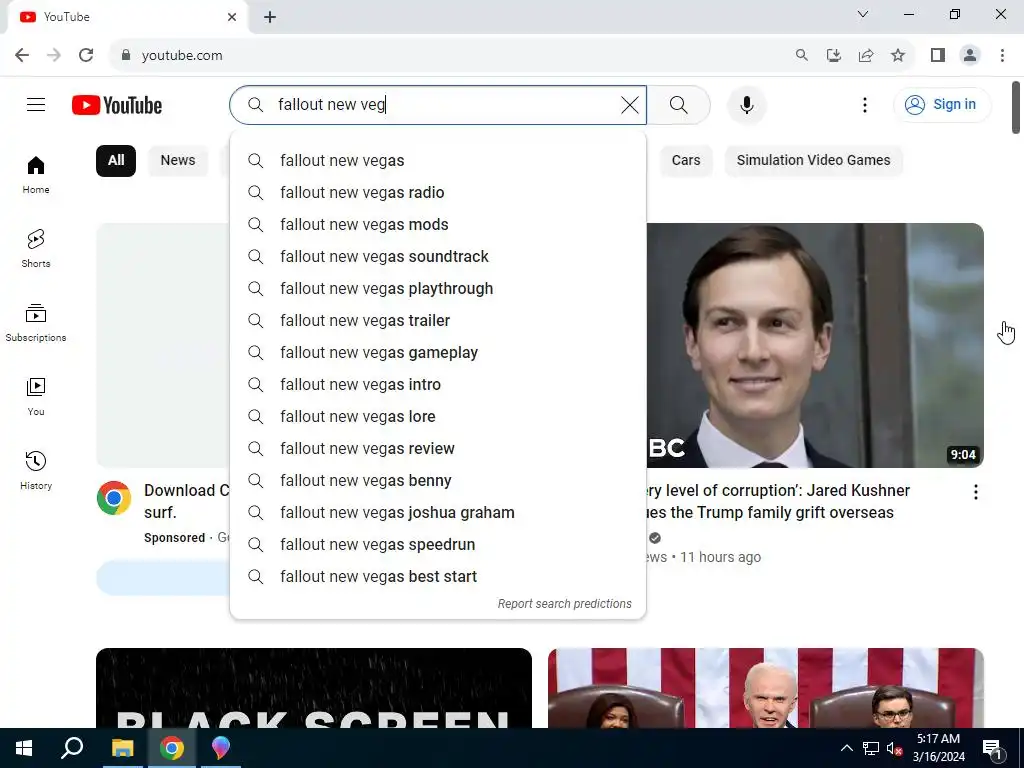This screenshot has width=1024, height=768.
Task: Choose suggestion "fallout new vegas lore"
Action: [438, 417]
